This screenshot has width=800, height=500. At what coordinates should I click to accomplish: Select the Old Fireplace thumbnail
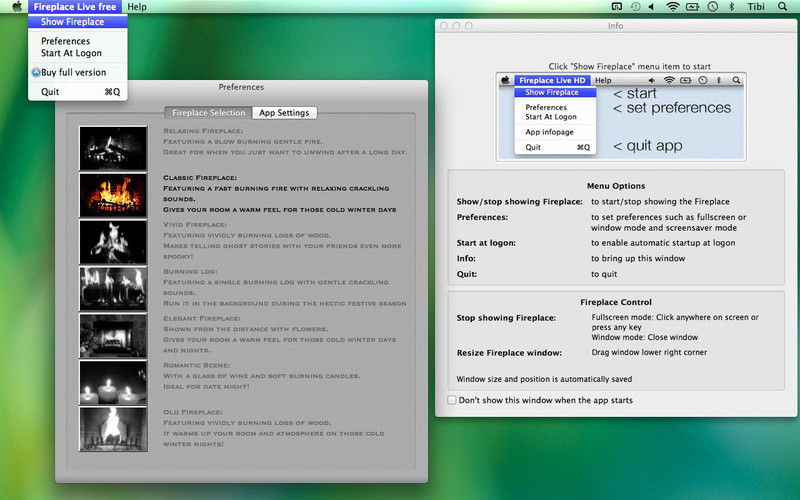point(113,429)
